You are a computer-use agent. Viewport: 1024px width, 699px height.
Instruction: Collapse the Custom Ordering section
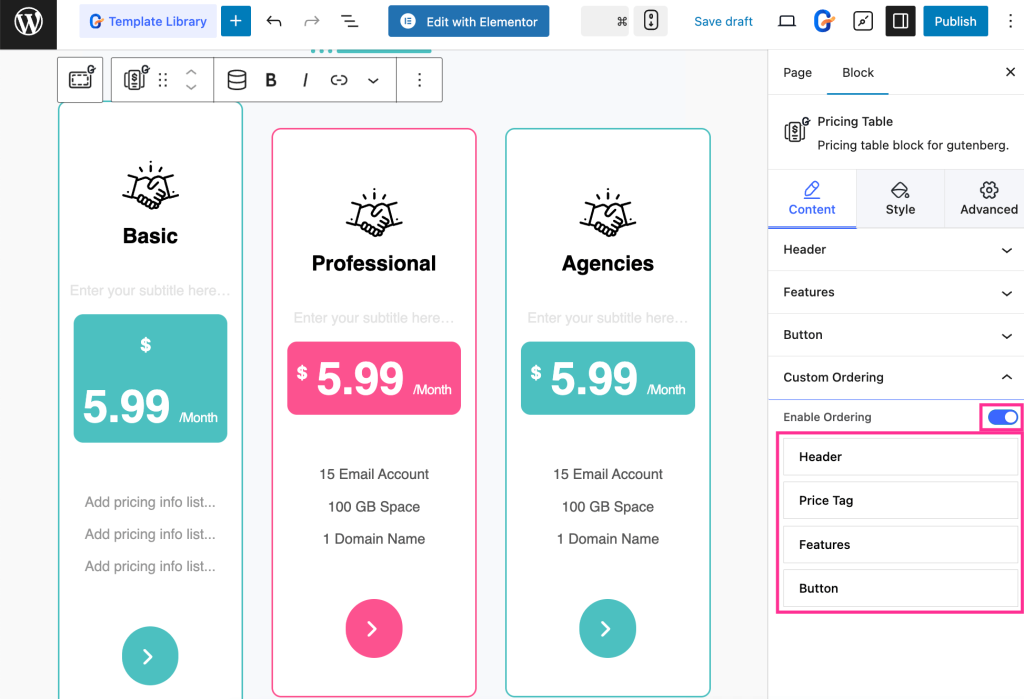pyautogui.click(x=896, y=377)
